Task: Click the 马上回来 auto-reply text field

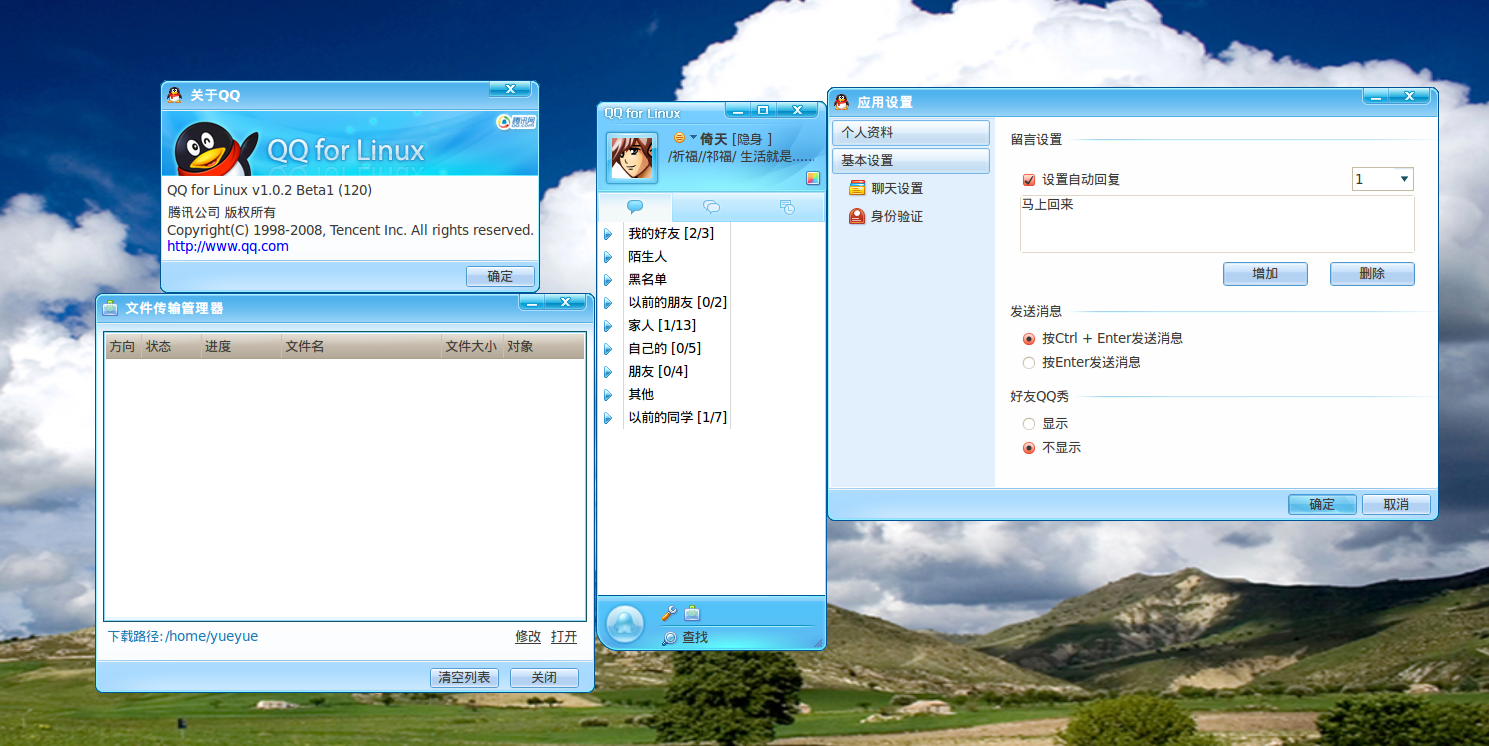Action: [x=1217, y=224]
